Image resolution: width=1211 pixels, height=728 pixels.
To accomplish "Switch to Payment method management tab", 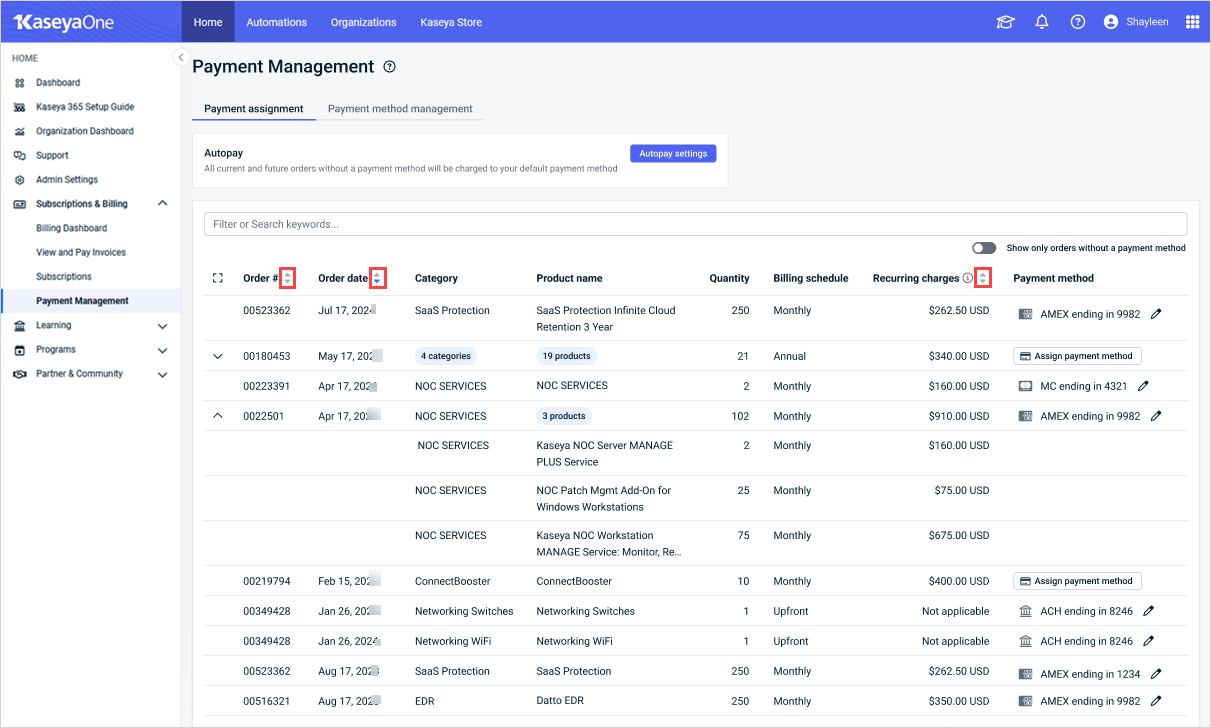I will coord(400,109).
